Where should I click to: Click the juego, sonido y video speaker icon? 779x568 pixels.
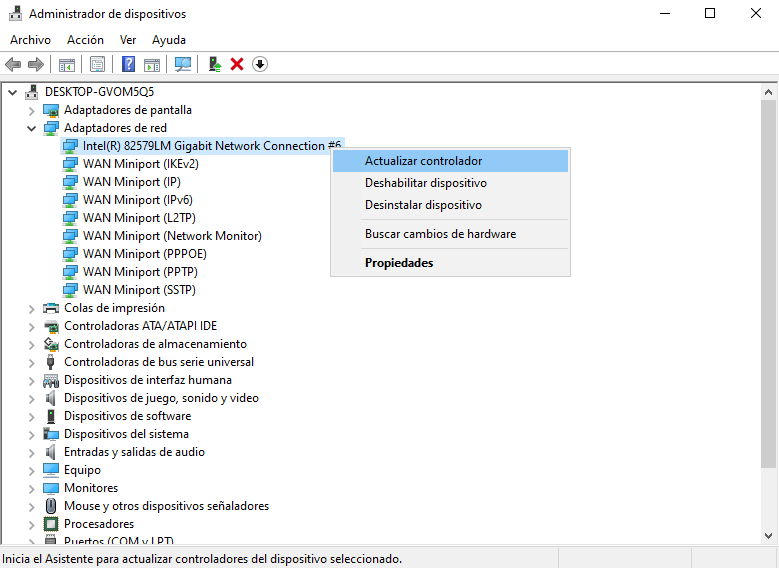click(x=50, y=398)
